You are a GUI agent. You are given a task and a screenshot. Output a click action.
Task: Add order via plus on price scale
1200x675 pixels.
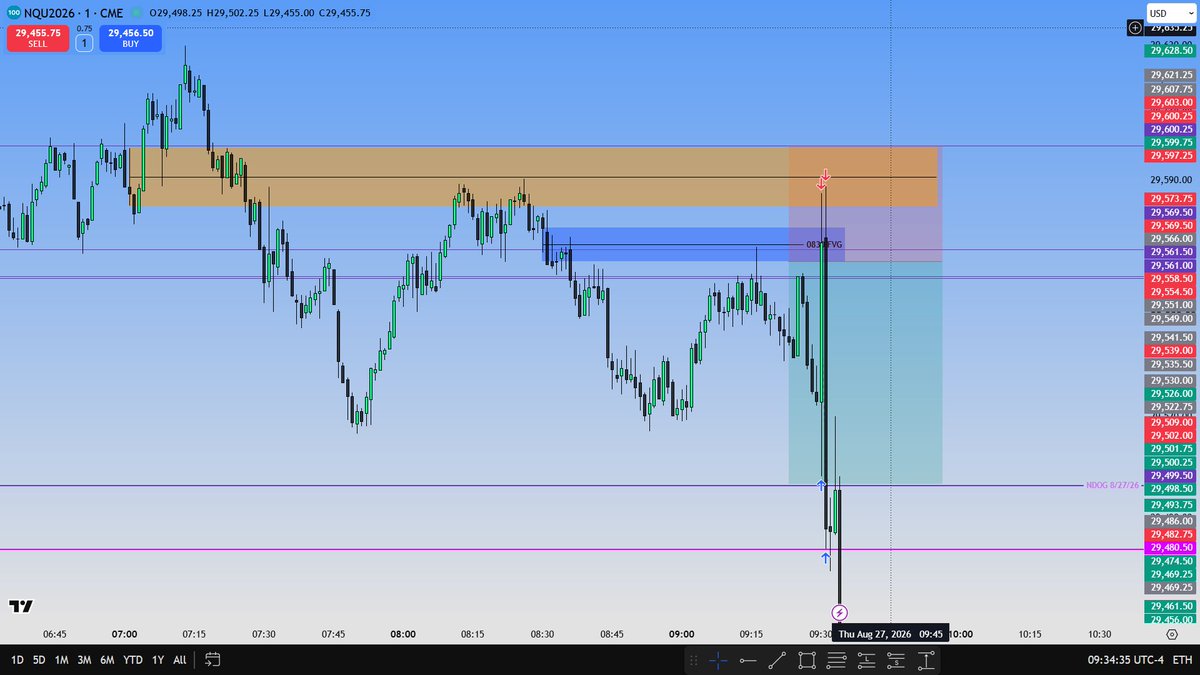1134,28
